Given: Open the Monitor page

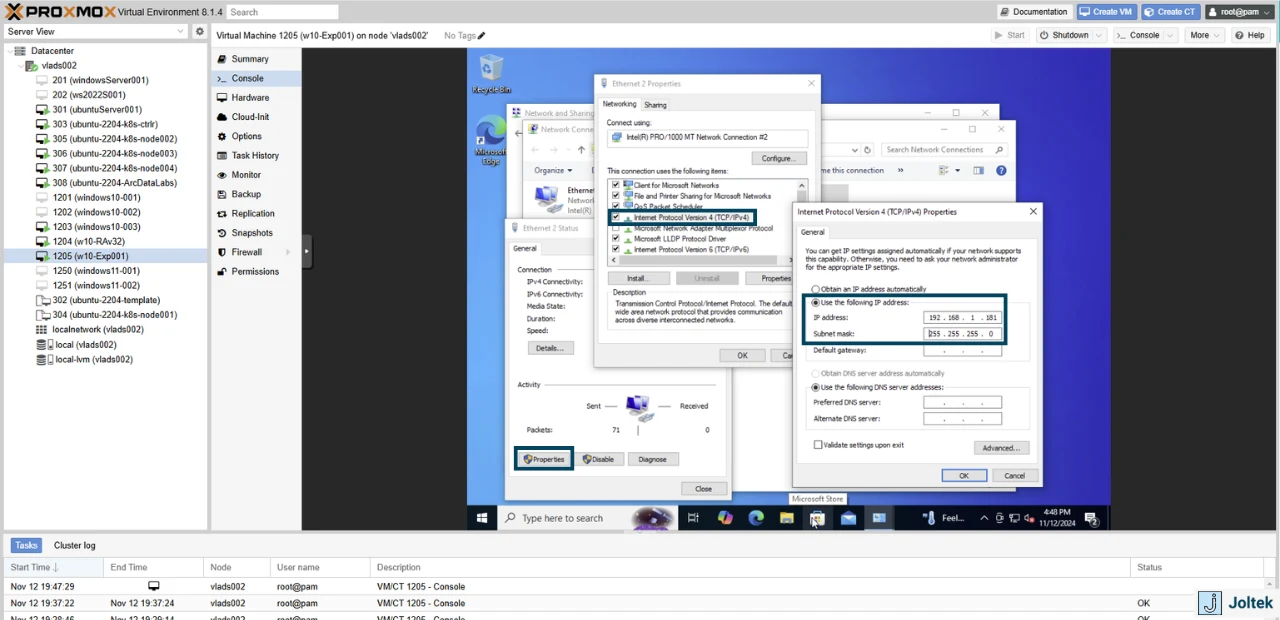Looking at the screenshot, I should click(x=246, y=175).
